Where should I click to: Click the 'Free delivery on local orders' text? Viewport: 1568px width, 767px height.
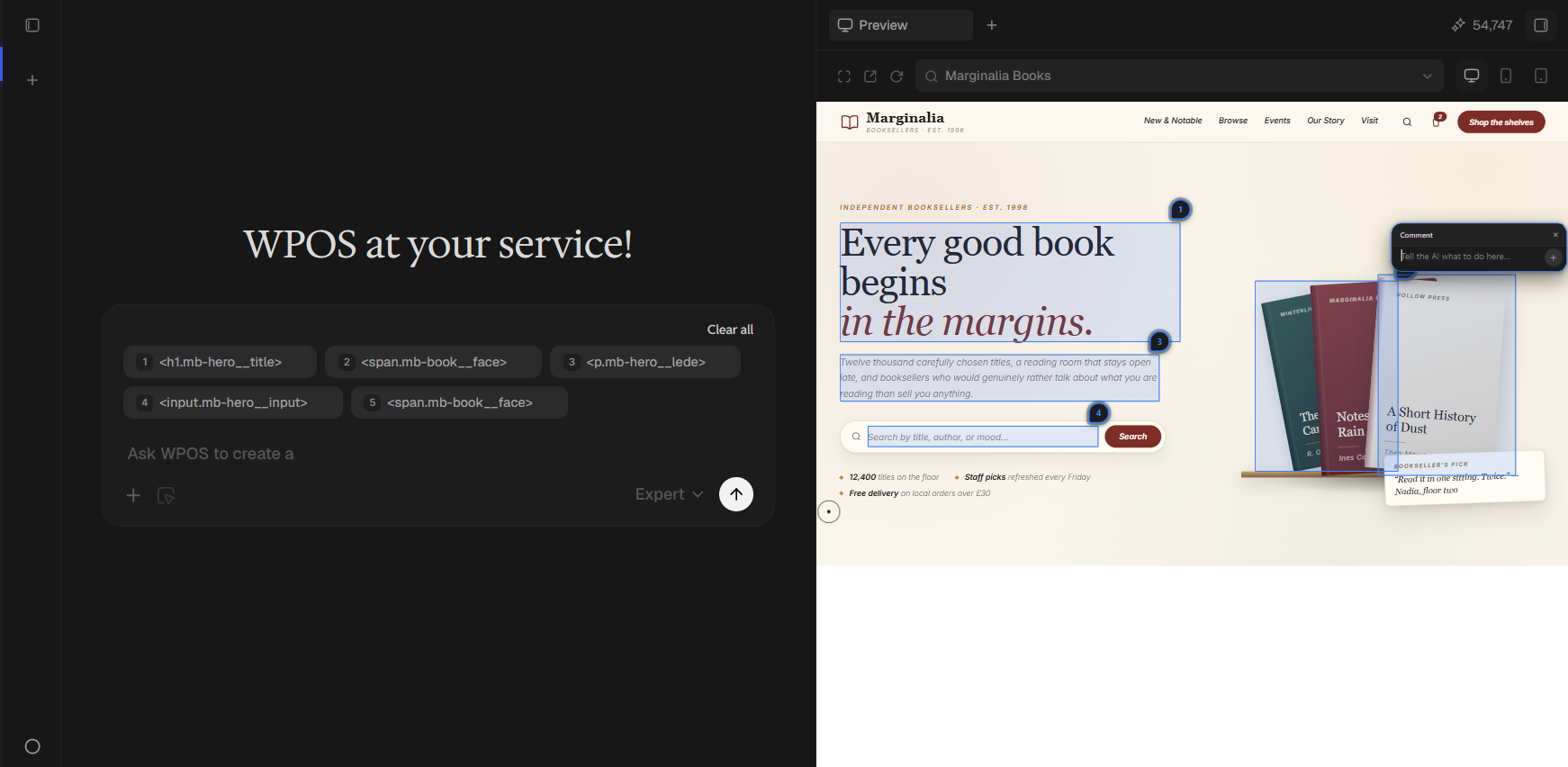(x=919, y=493)
